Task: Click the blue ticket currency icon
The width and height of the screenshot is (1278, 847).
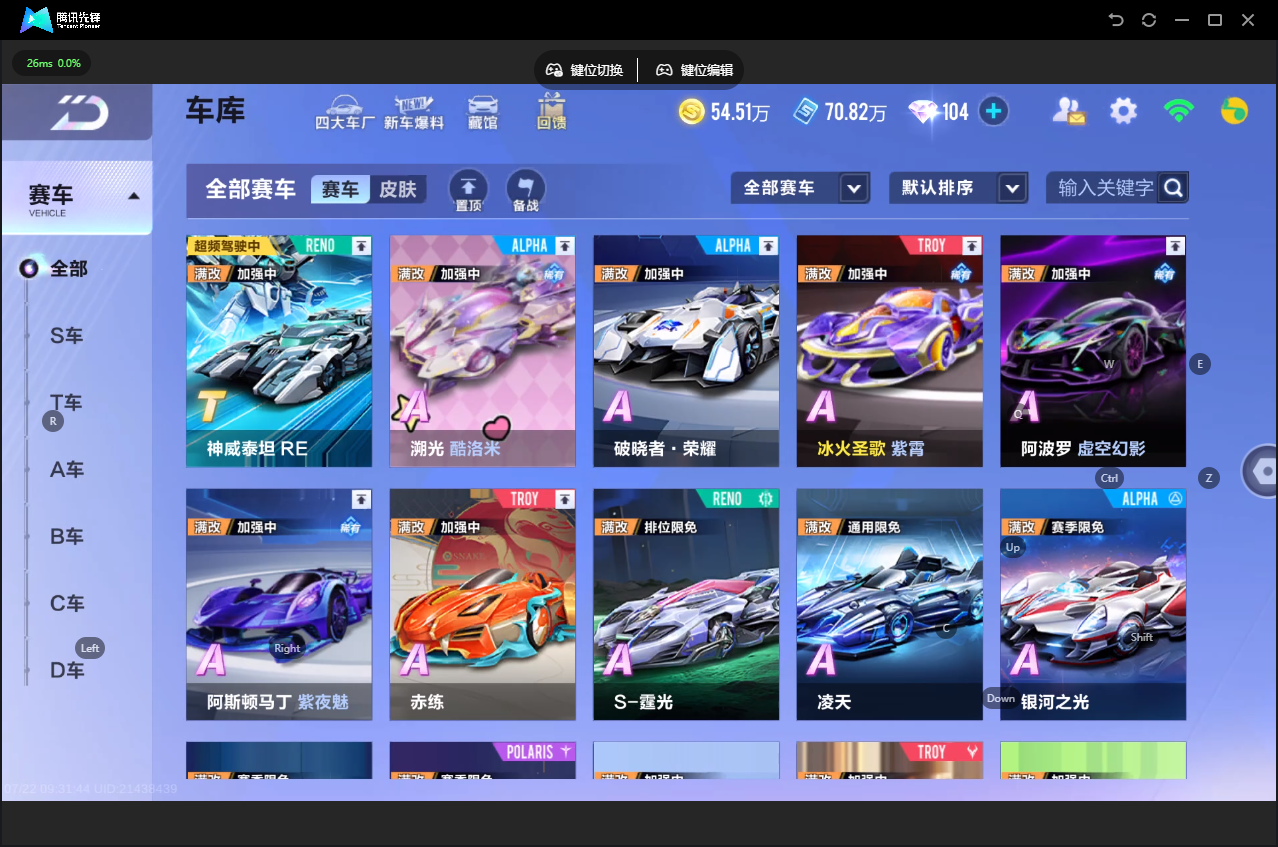Action: pos(805,111)
